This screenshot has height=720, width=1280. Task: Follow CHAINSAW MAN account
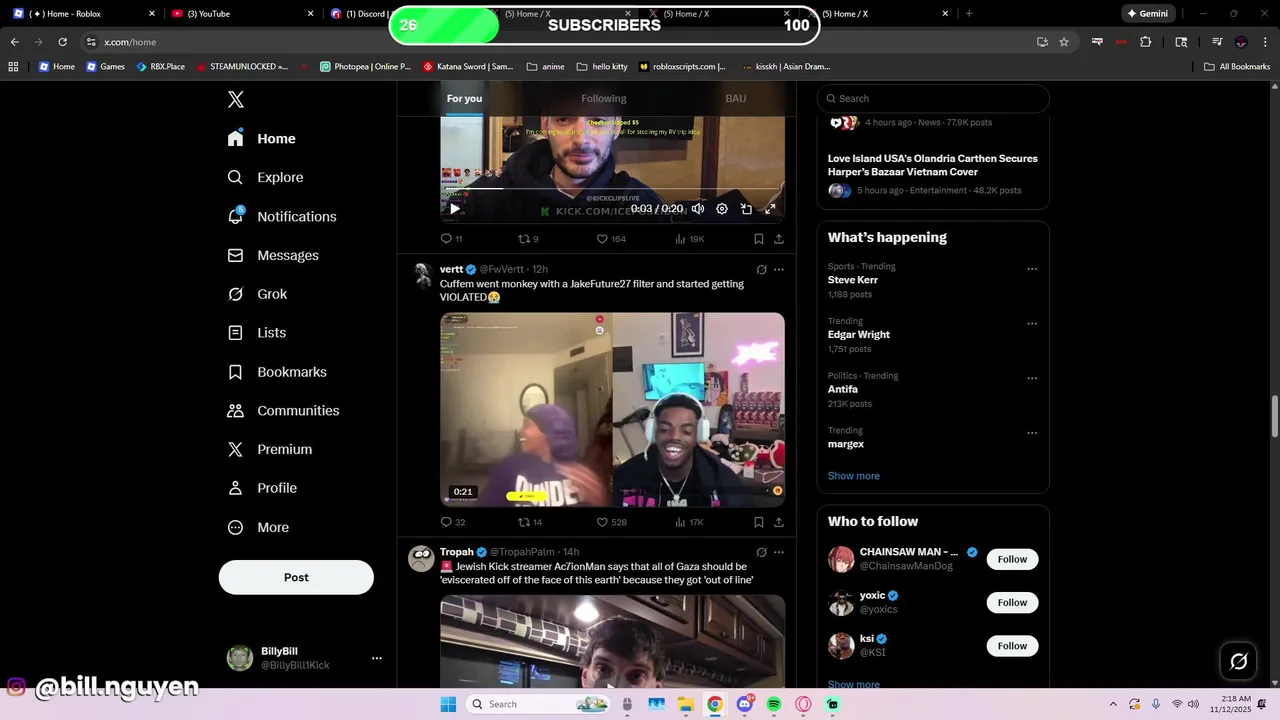pyautogui.click(x=1012, y=559)
